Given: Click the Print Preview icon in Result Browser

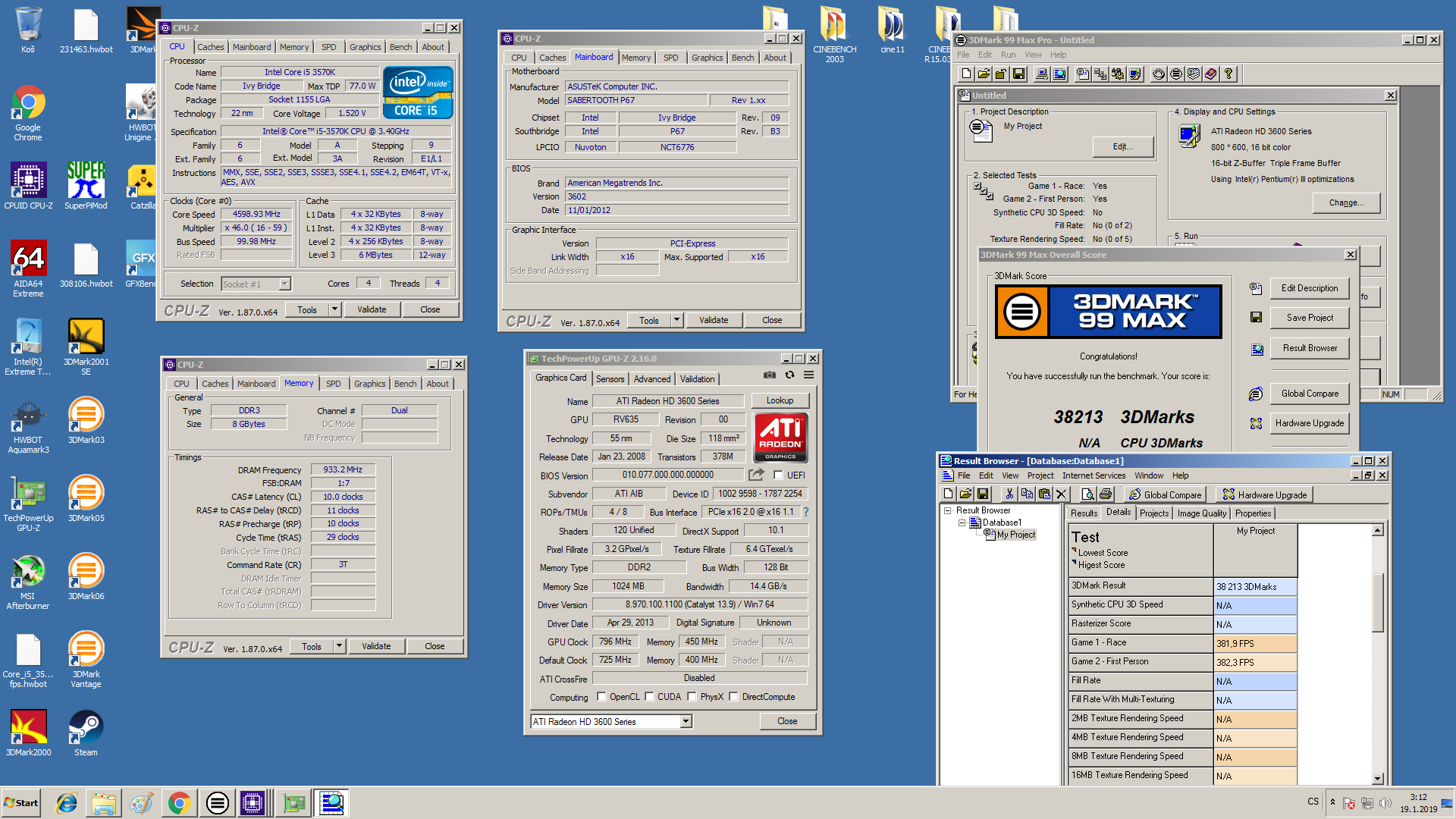Looking at the screenshot, I should 1088,494.
